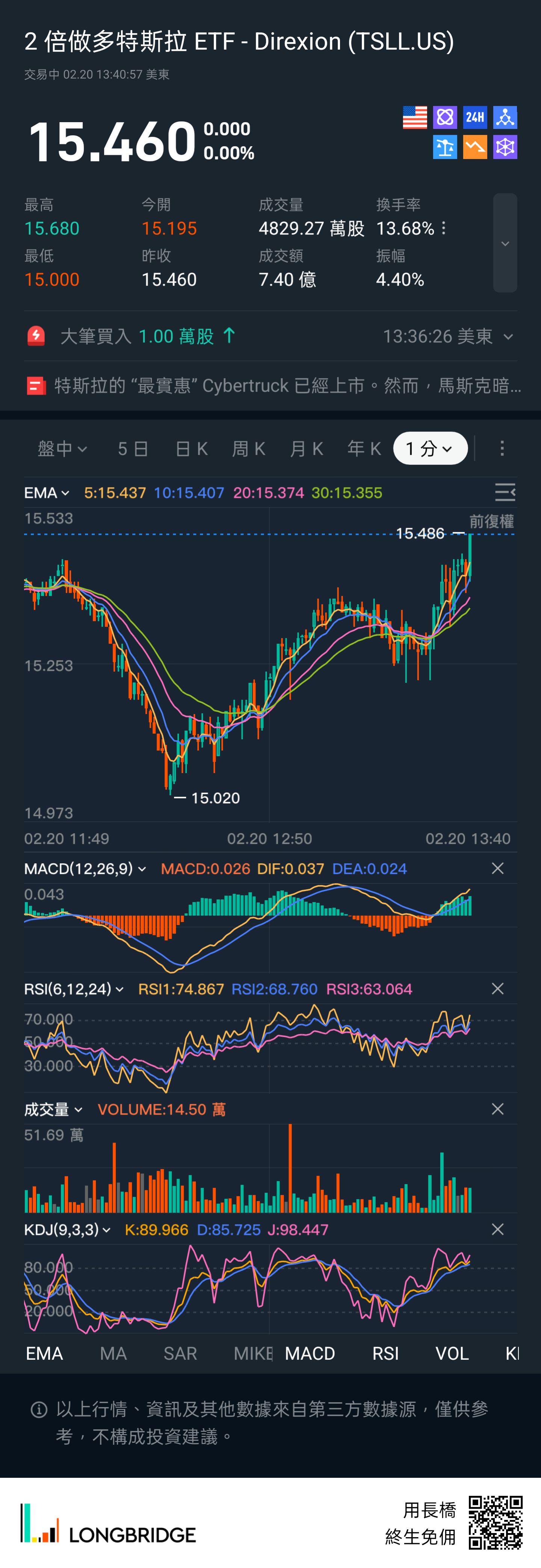Viewport: 541px width, 1568px height.
Task: Tap the 前復權 price adjustment label
Action: 491,522
